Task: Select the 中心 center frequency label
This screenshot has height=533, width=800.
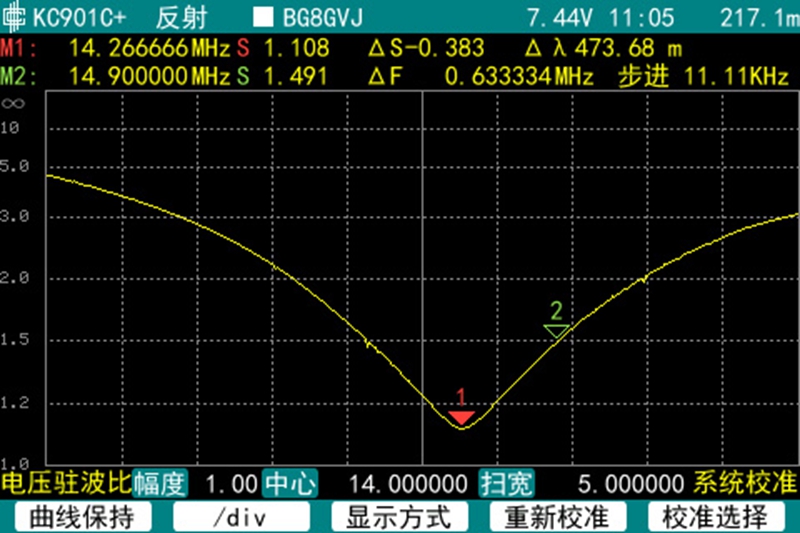Action: click(x=289, y=484)
